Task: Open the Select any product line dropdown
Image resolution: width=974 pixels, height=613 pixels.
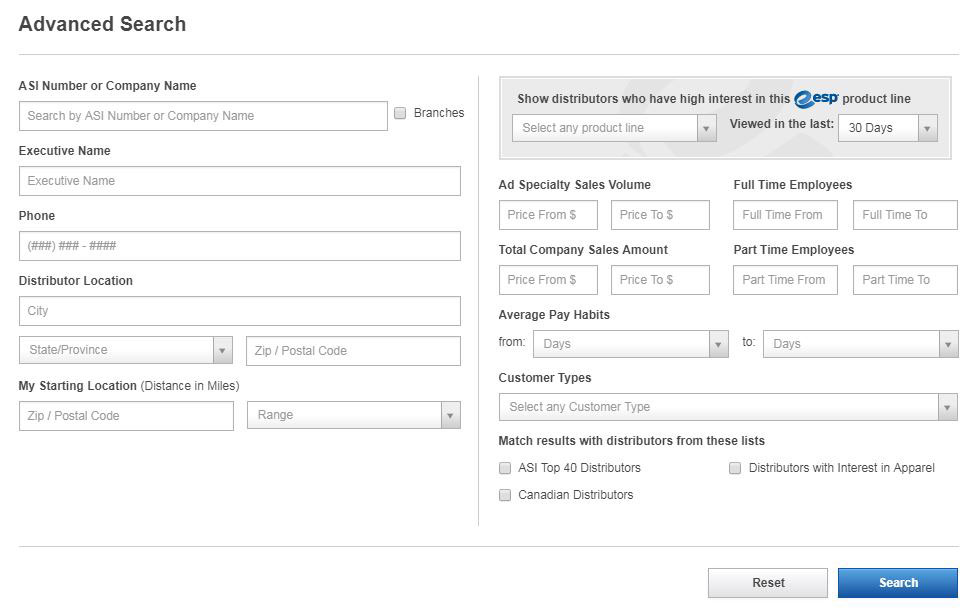Action: [614, 128]
